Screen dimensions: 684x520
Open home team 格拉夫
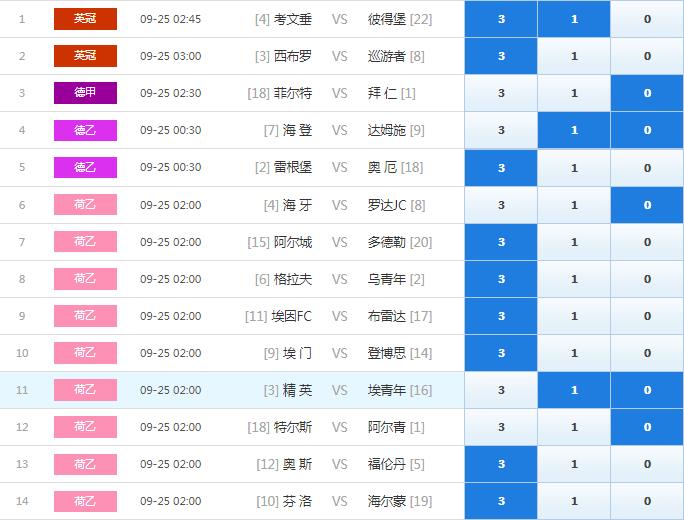coord(292,279)
